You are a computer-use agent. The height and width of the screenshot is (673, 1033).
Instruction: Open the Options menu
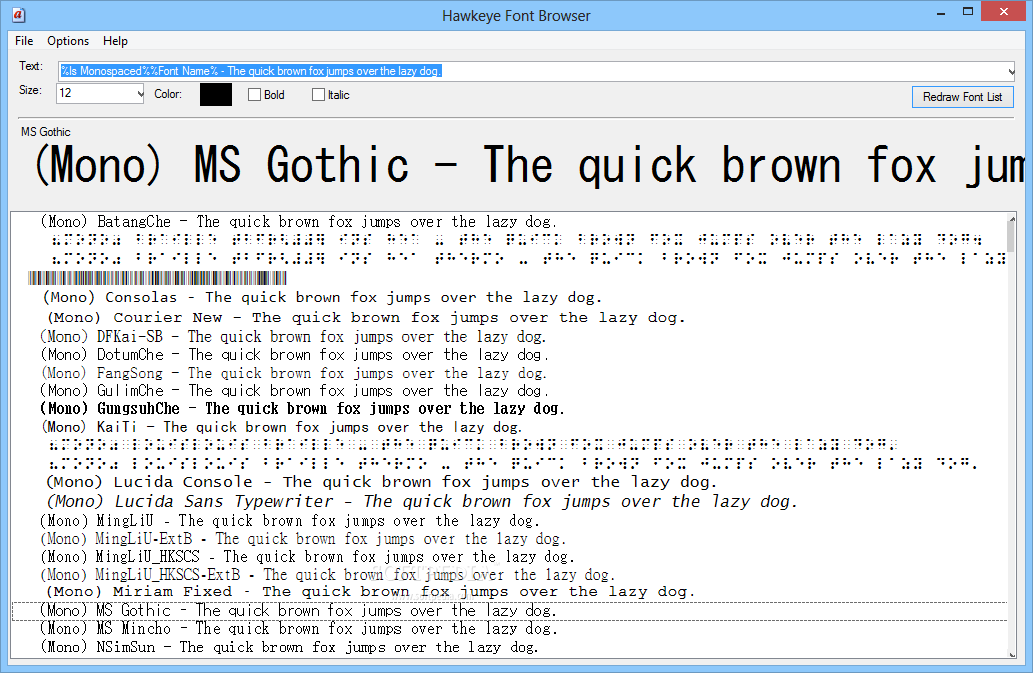68,41
